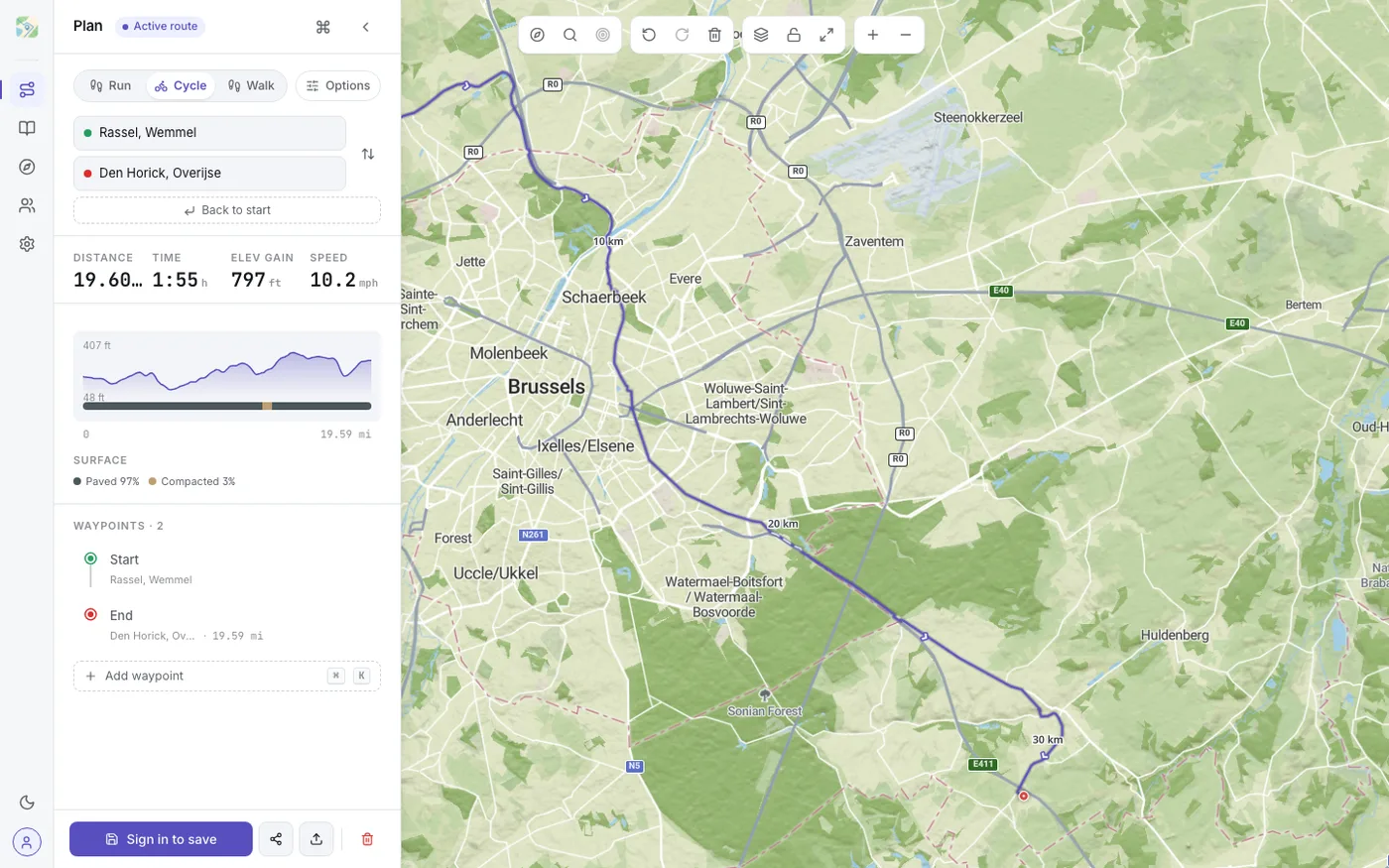Click the Steenokkerzeel label on the map
Image resolution: width=1389 pixels, height=868 pixels.
(978, 117)
